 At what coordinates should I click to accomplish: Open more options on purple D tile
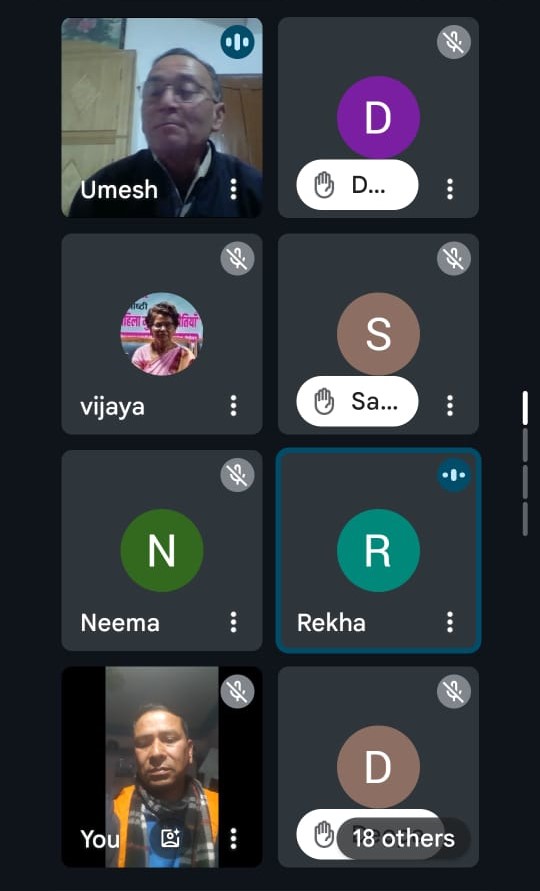(450, 189)
